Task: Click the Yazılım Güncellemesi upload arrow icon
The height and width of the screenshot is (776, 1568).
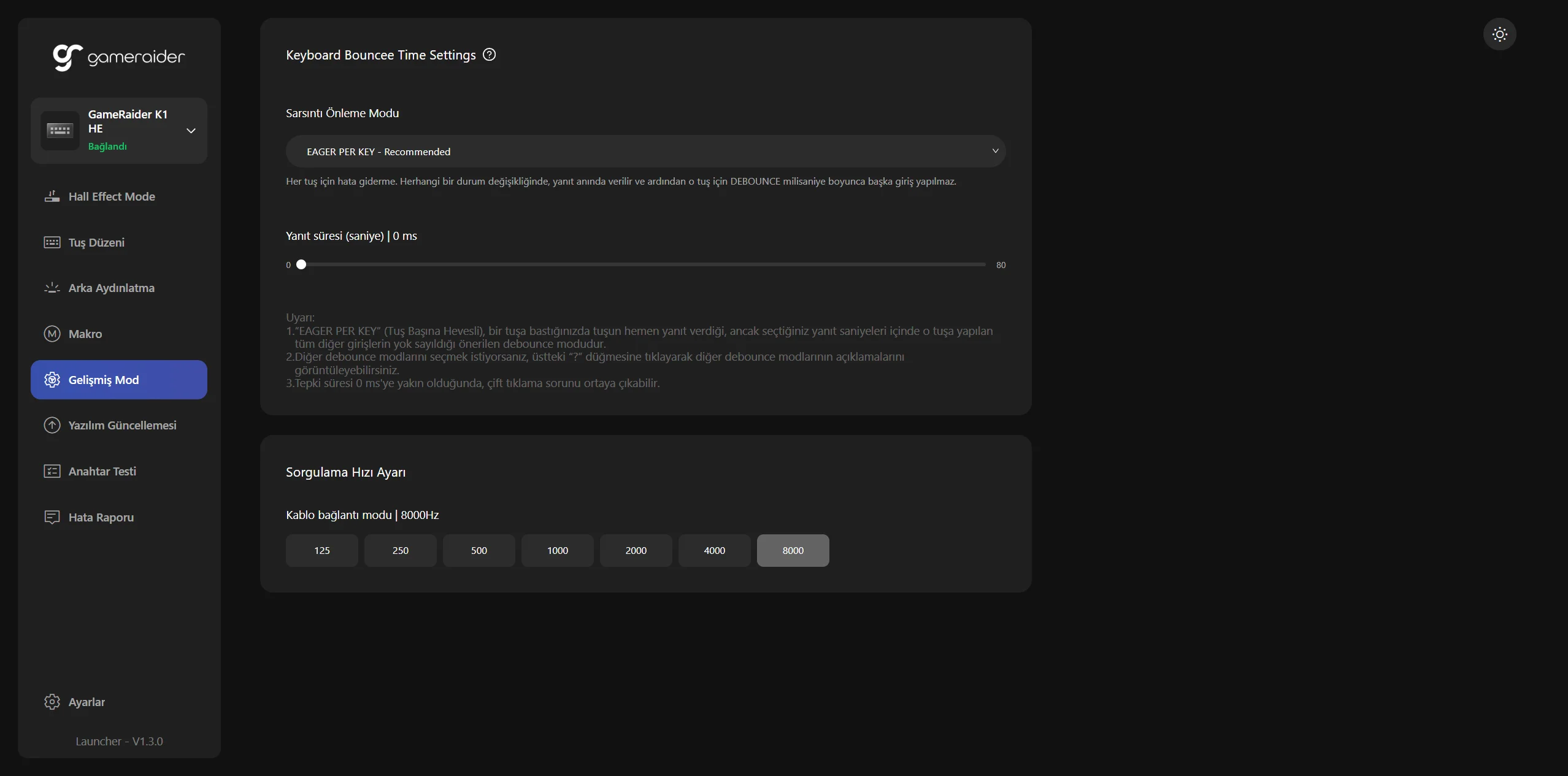Action: [x=52, y=425]
